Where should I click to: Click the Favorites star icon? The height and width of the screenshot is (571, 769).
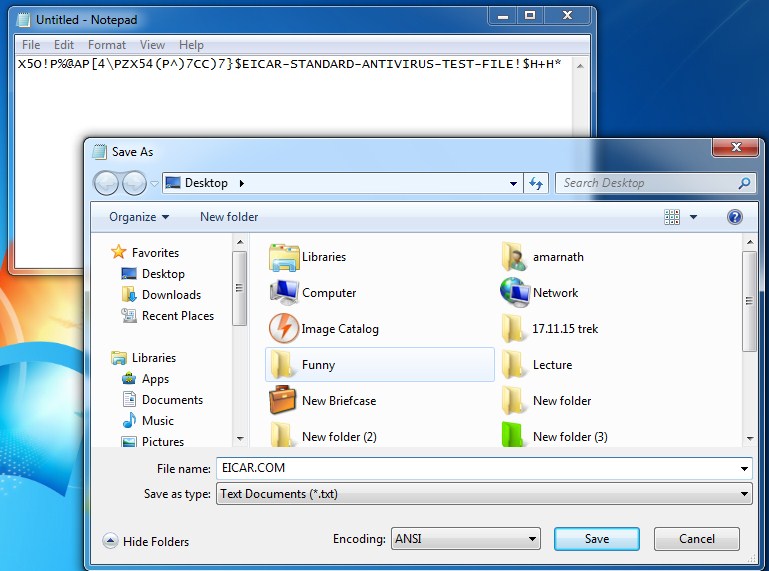coord(119,252)
